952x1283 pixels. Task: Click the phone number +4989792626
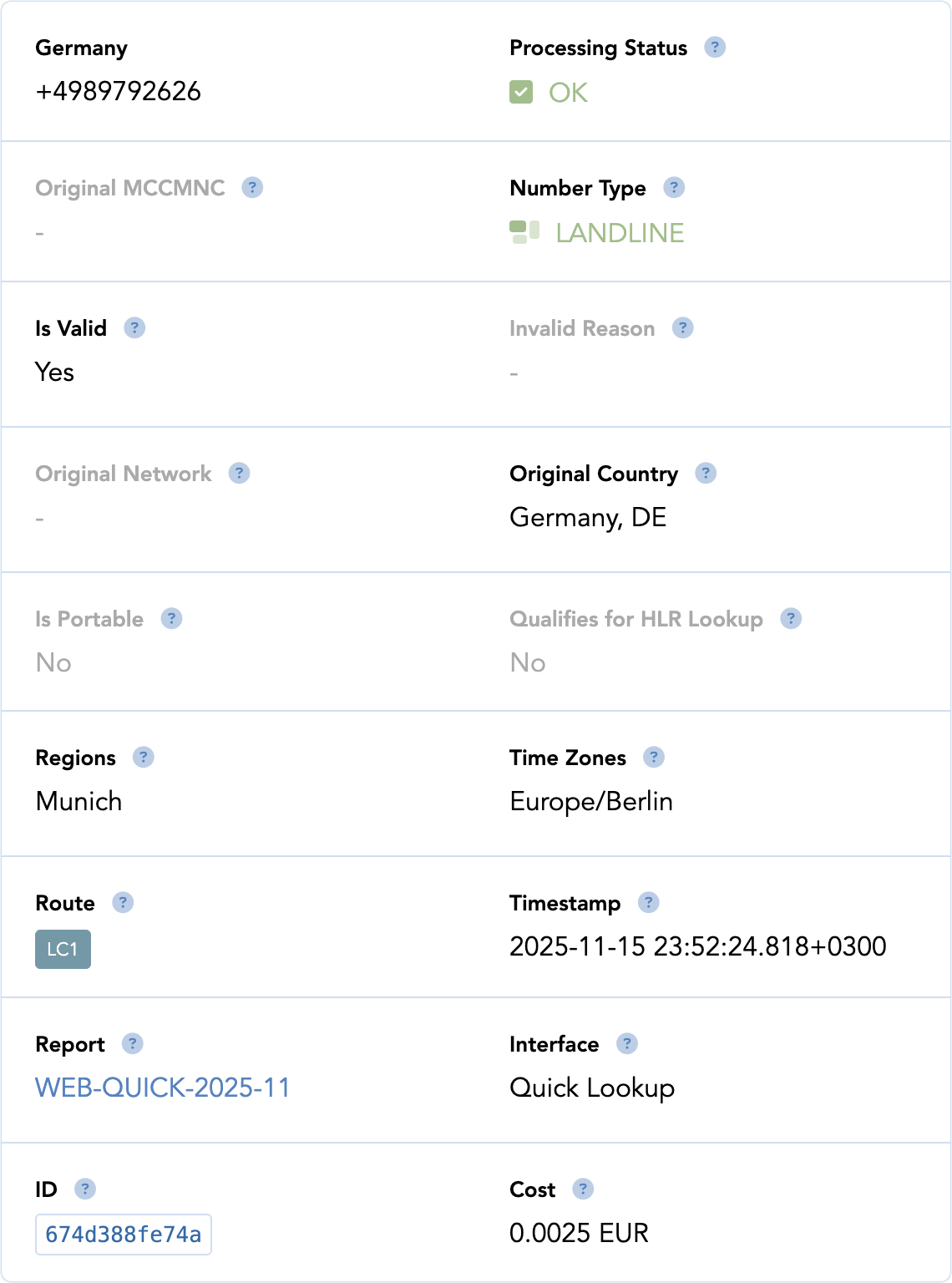(x=117, y=91)
